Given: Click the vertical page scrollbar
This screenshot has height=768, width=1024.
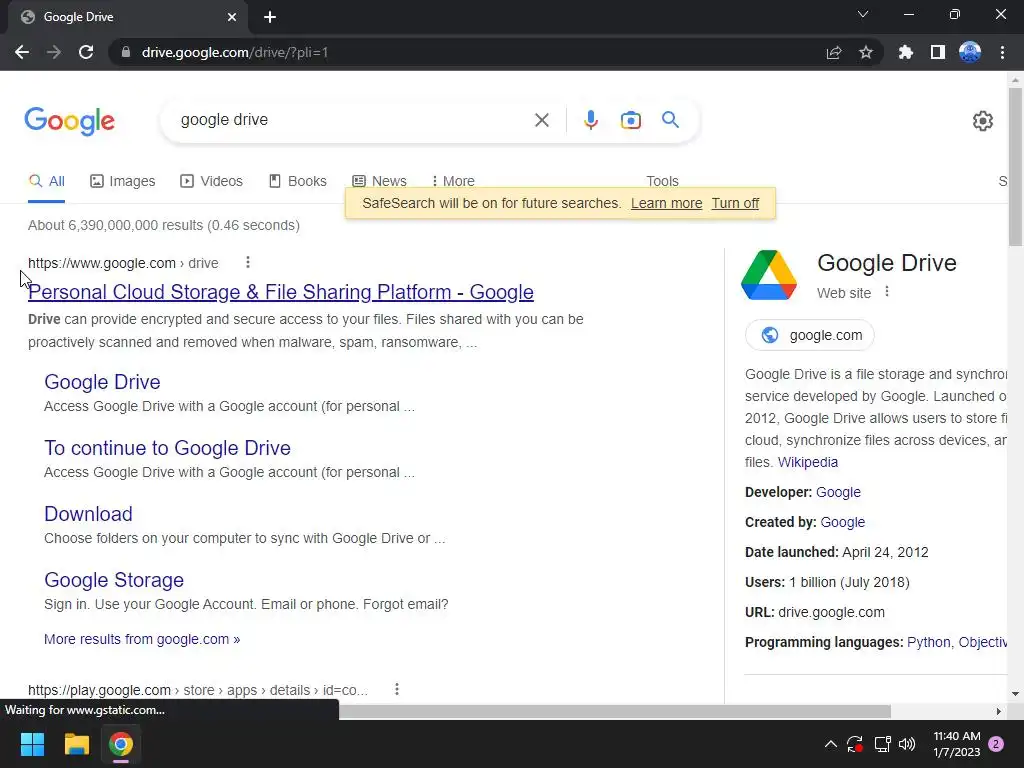Looking at the screenshot, I should (x=1015, y=167).
